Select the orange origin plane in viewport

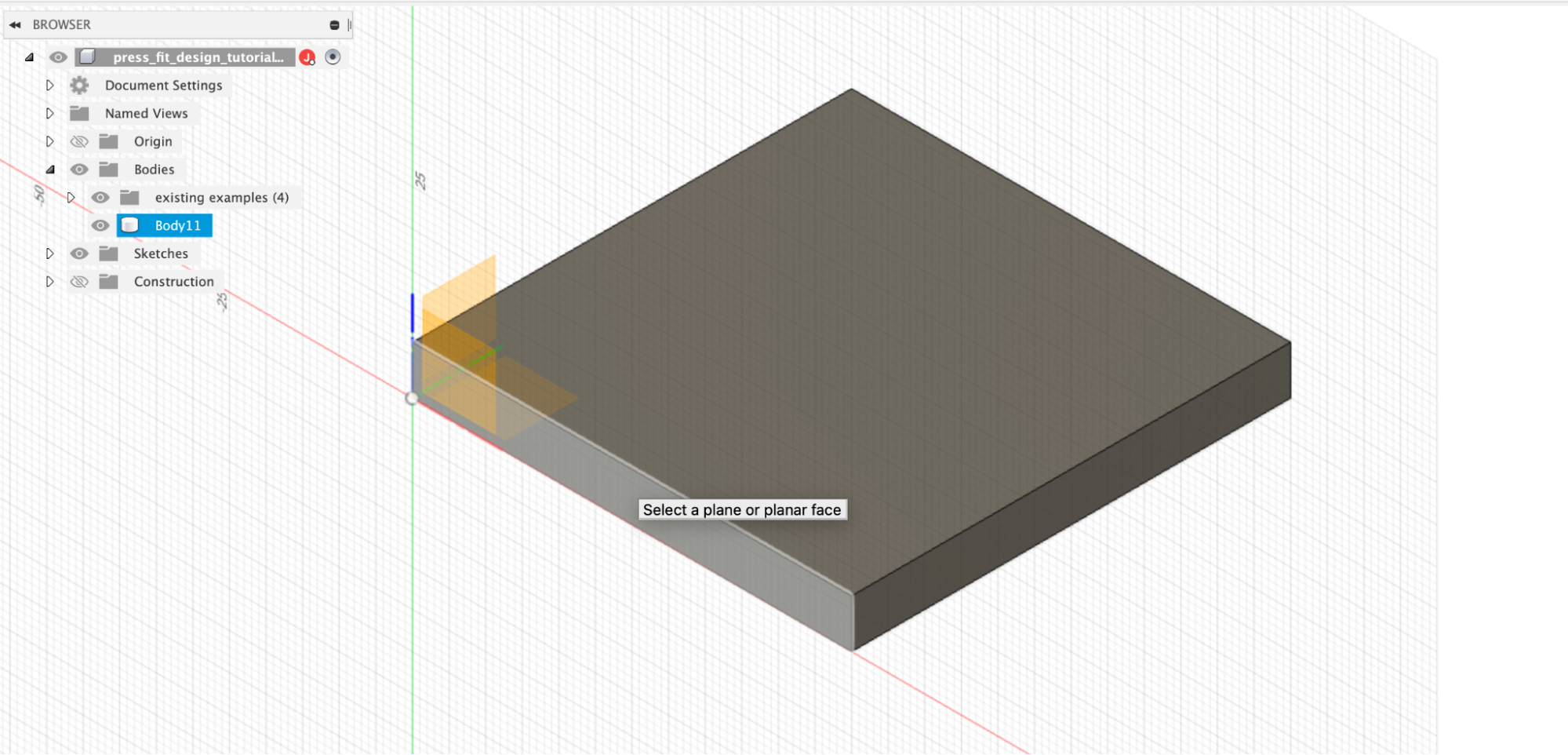tap(460, 345)
